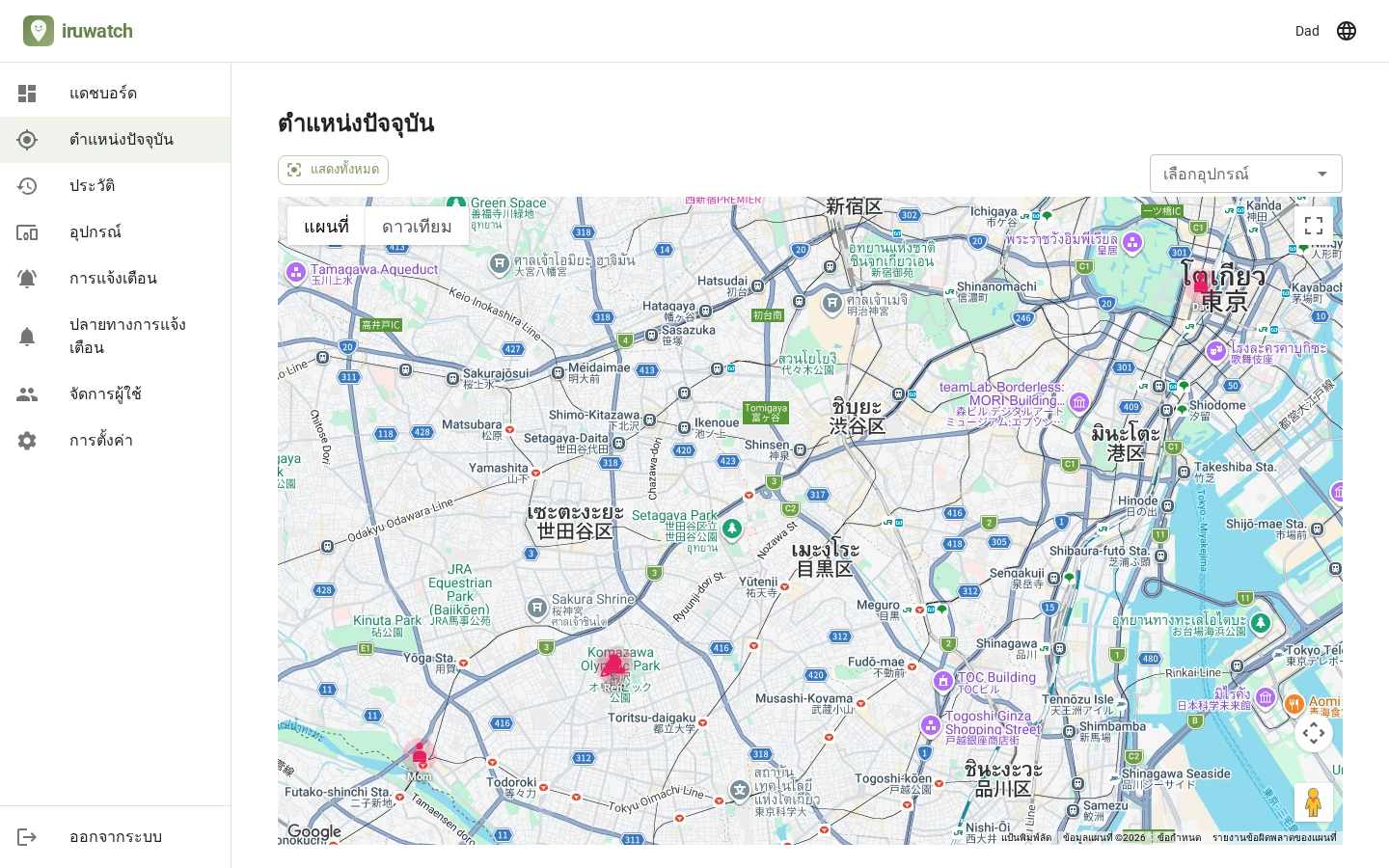Image resolution: width=1389 pixels, height=868 pixels.
Task: Open map camera controls button
Action: [1314, 733]
